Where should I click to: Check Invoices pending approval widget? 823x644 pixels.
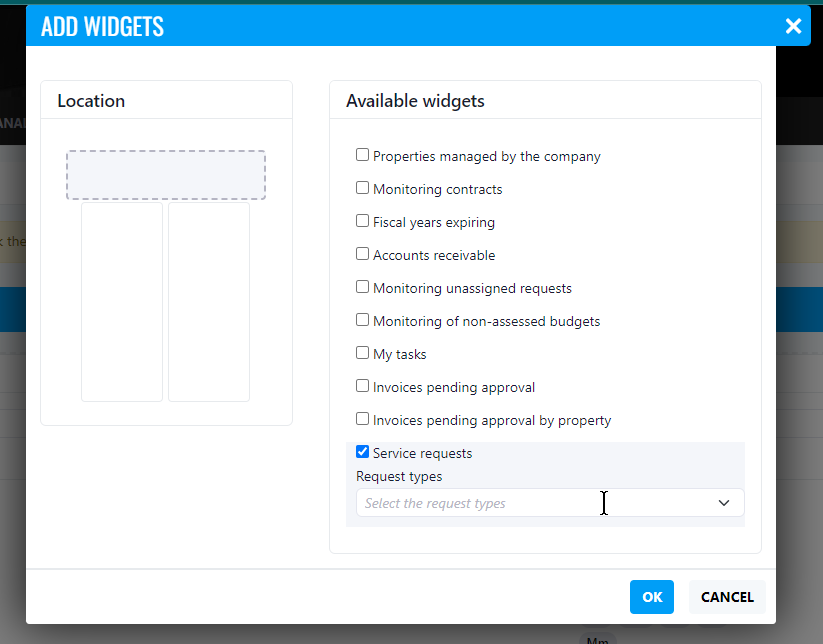[x=362, y=386]
